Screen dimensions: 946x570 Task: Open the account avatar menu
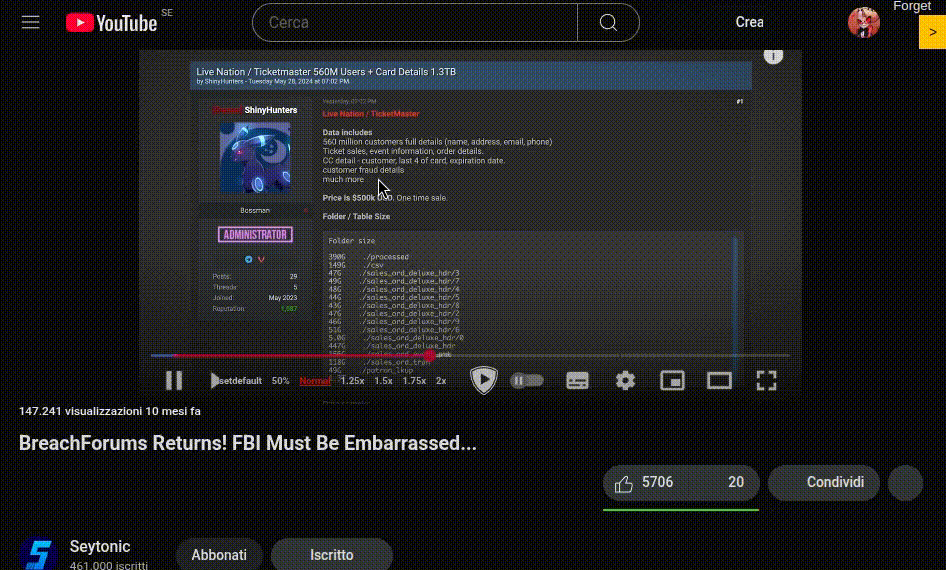tap(863, 22)
